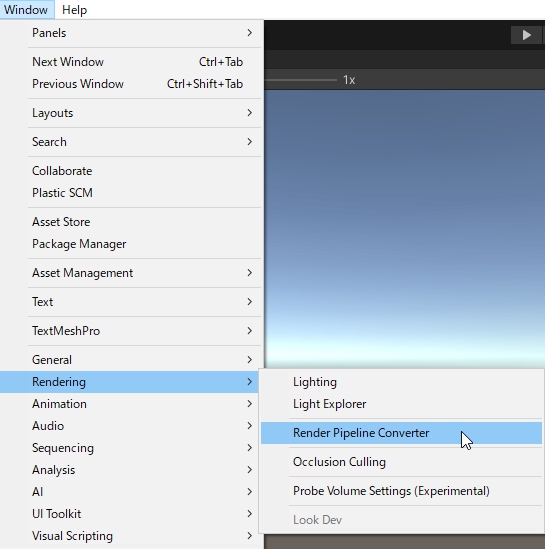This screenshot has height=549, width=545.
Task: Open the Window menu in the menu bar
Action: [x=27, y=10]
